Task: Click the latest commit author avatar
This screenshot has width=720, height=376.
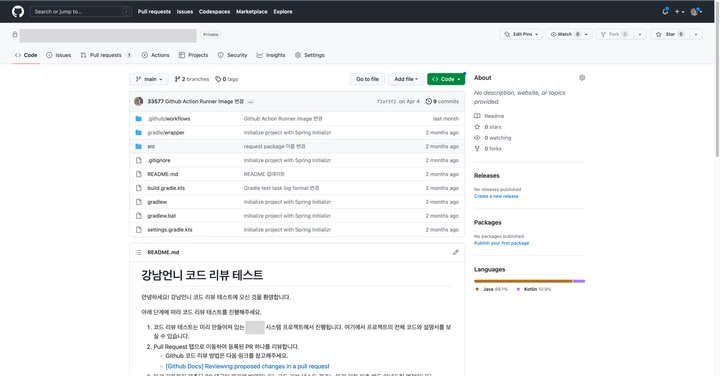Action: 138,101
